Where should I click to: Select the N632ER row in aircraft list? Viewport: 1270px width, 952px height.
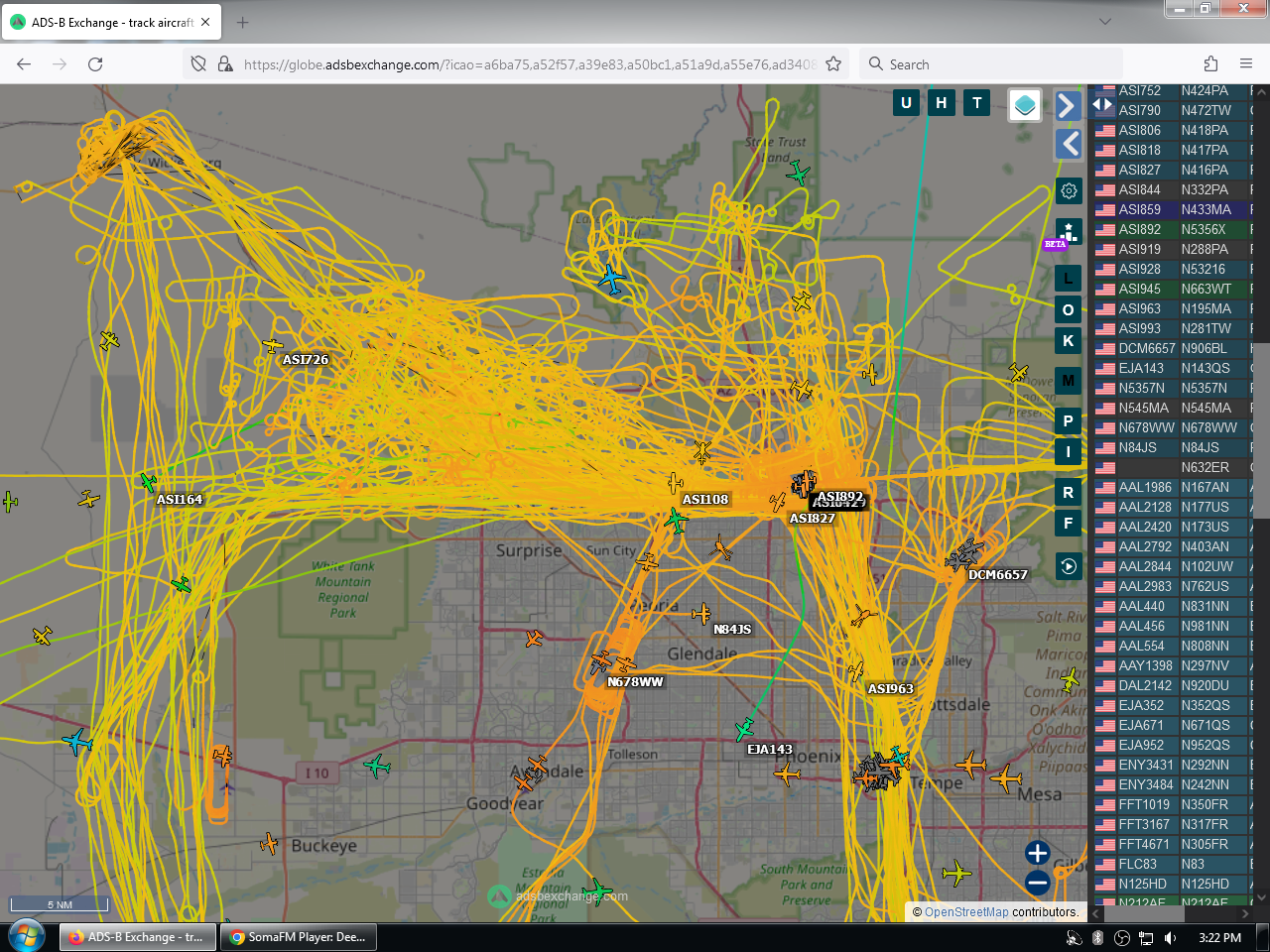1172,467
